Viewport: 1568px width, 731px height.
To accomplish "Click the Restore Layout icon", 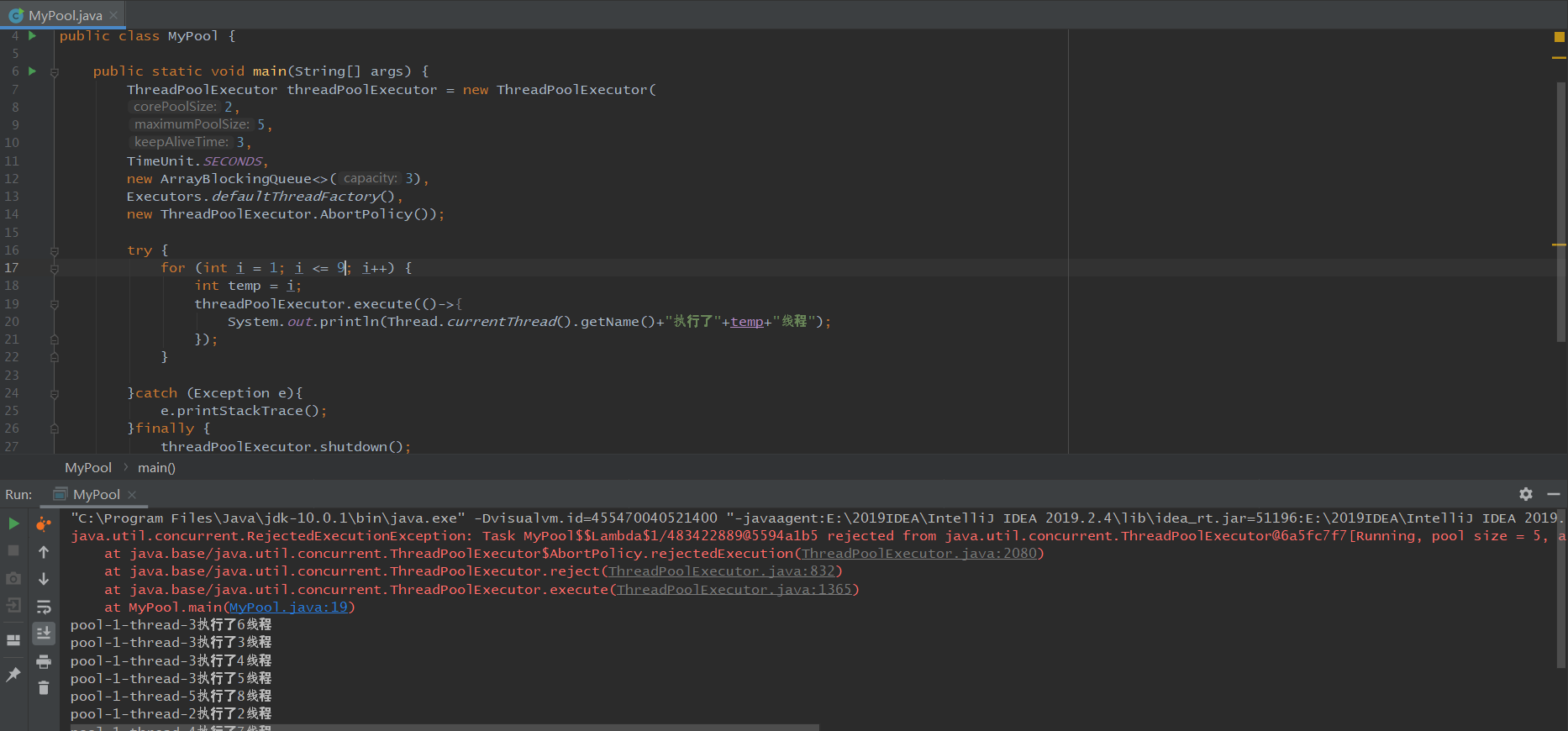I will click(x=13, y=639).
